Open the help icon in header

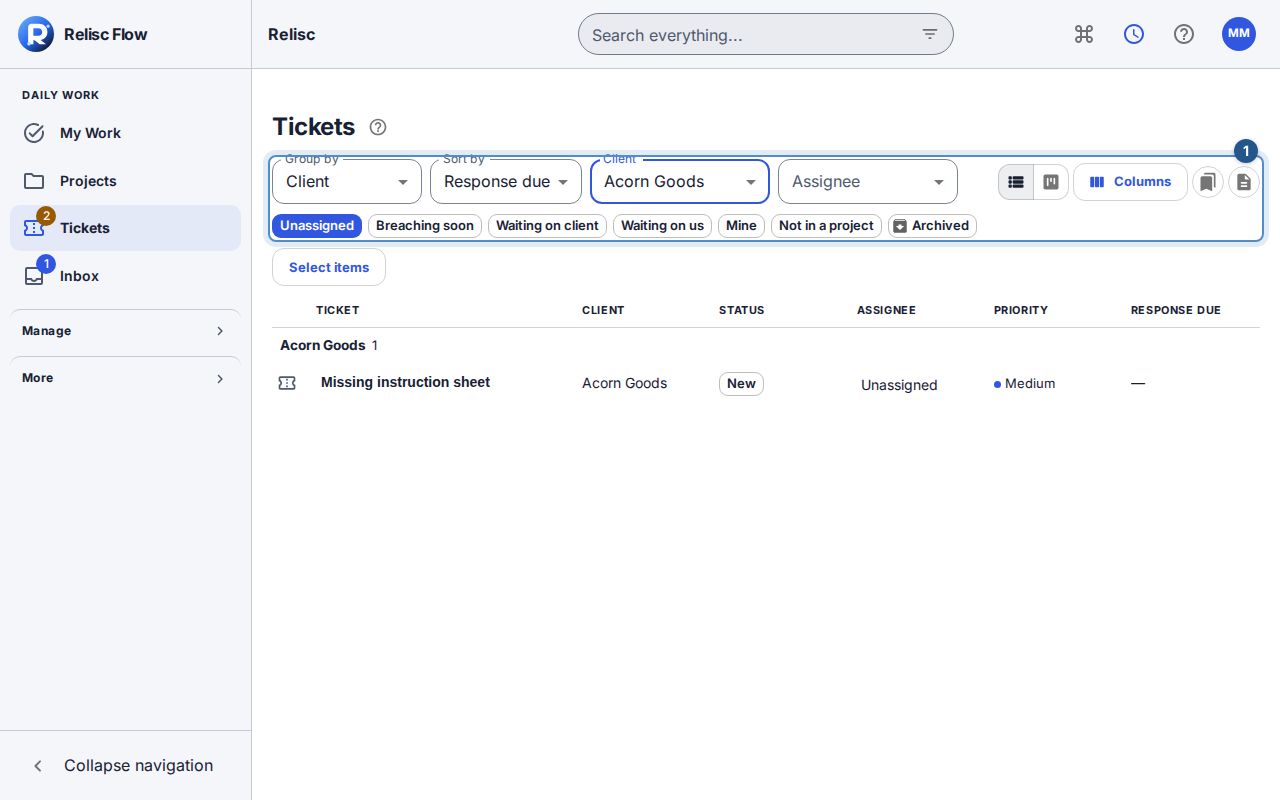tap(1184, 34)
